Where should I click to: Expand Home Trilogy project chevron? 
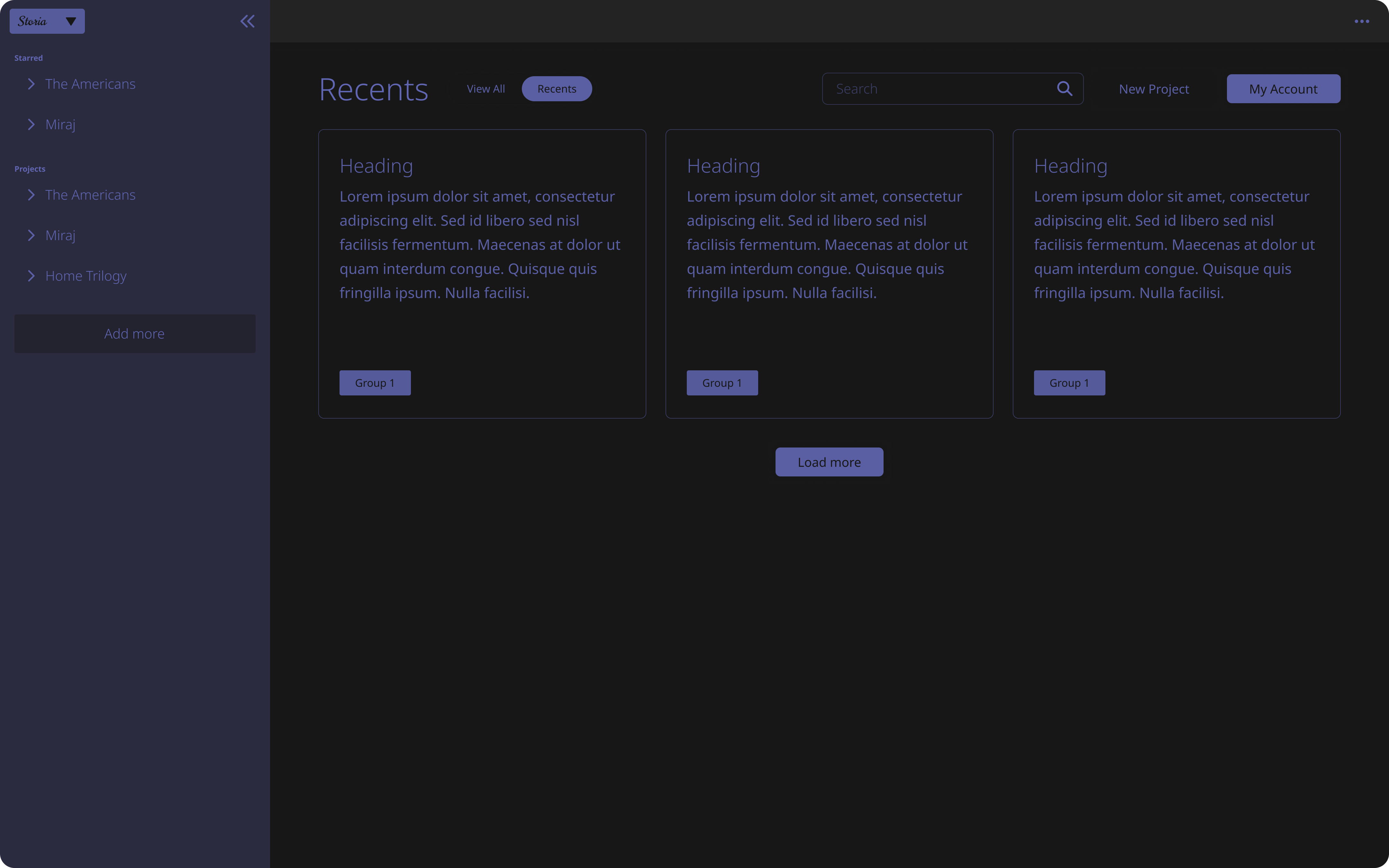(31, 276)
